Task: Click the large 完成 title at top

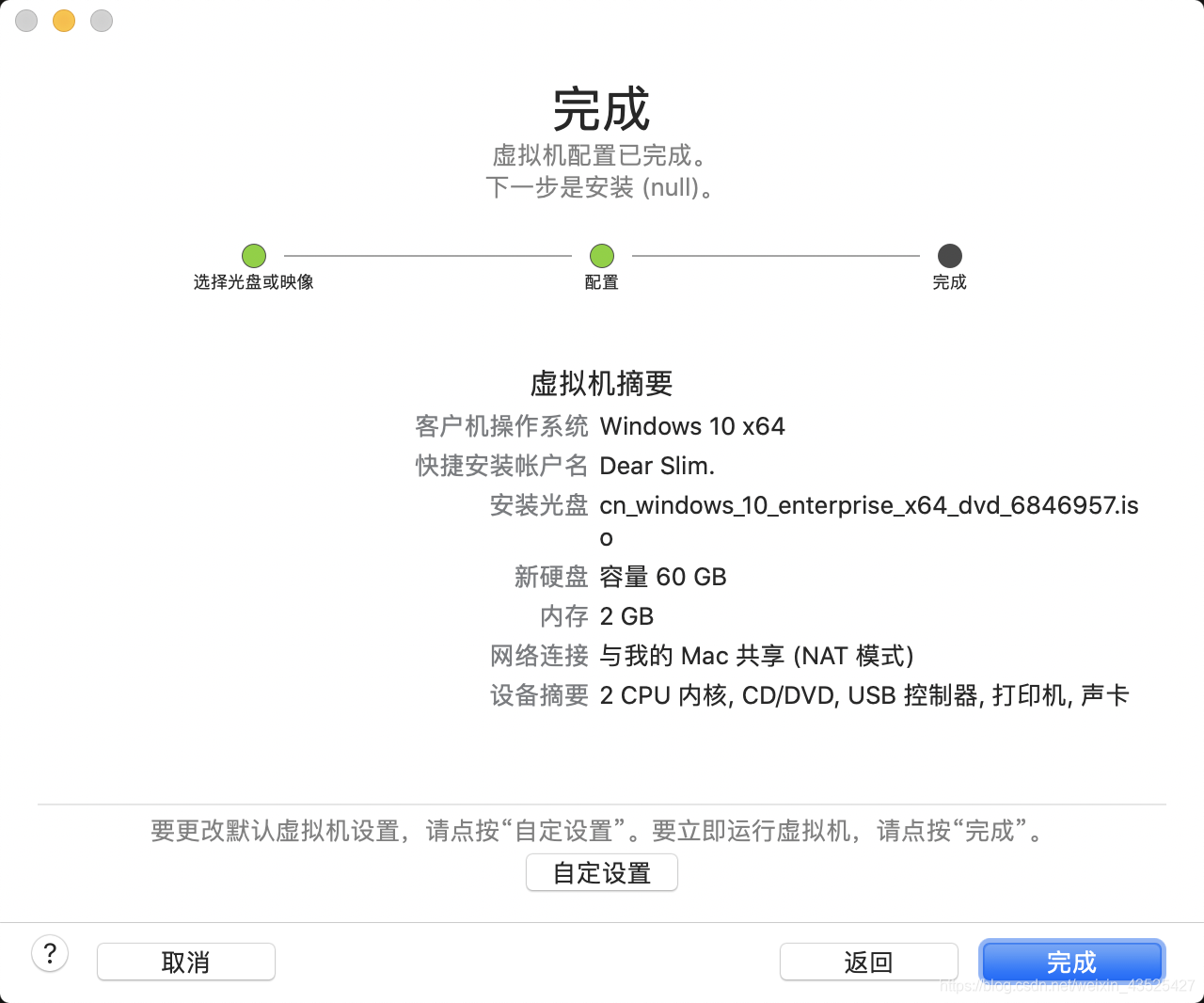Action: [602, 109]
